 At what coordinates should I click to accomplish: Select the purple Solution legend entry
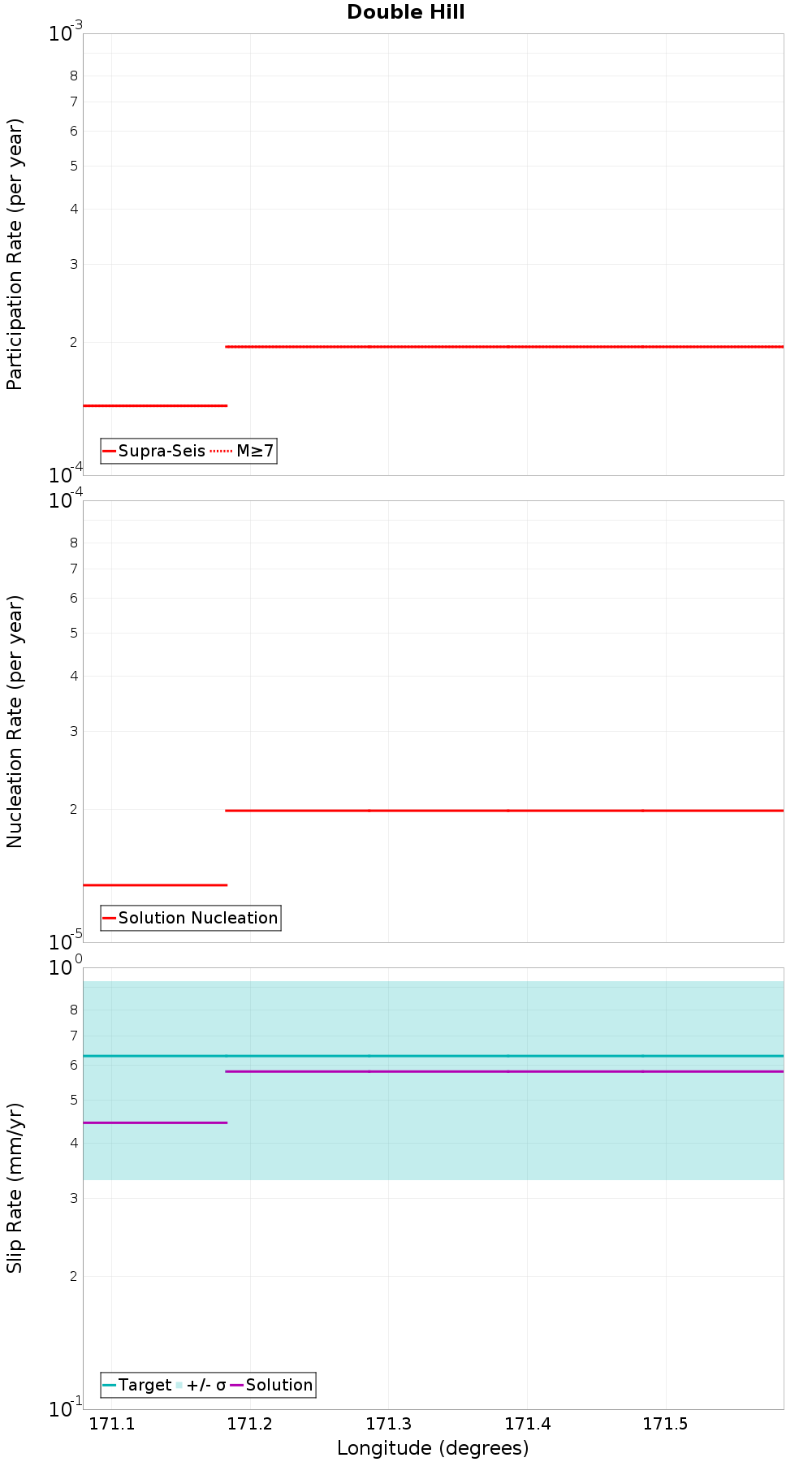click(x=272, y=1385)
